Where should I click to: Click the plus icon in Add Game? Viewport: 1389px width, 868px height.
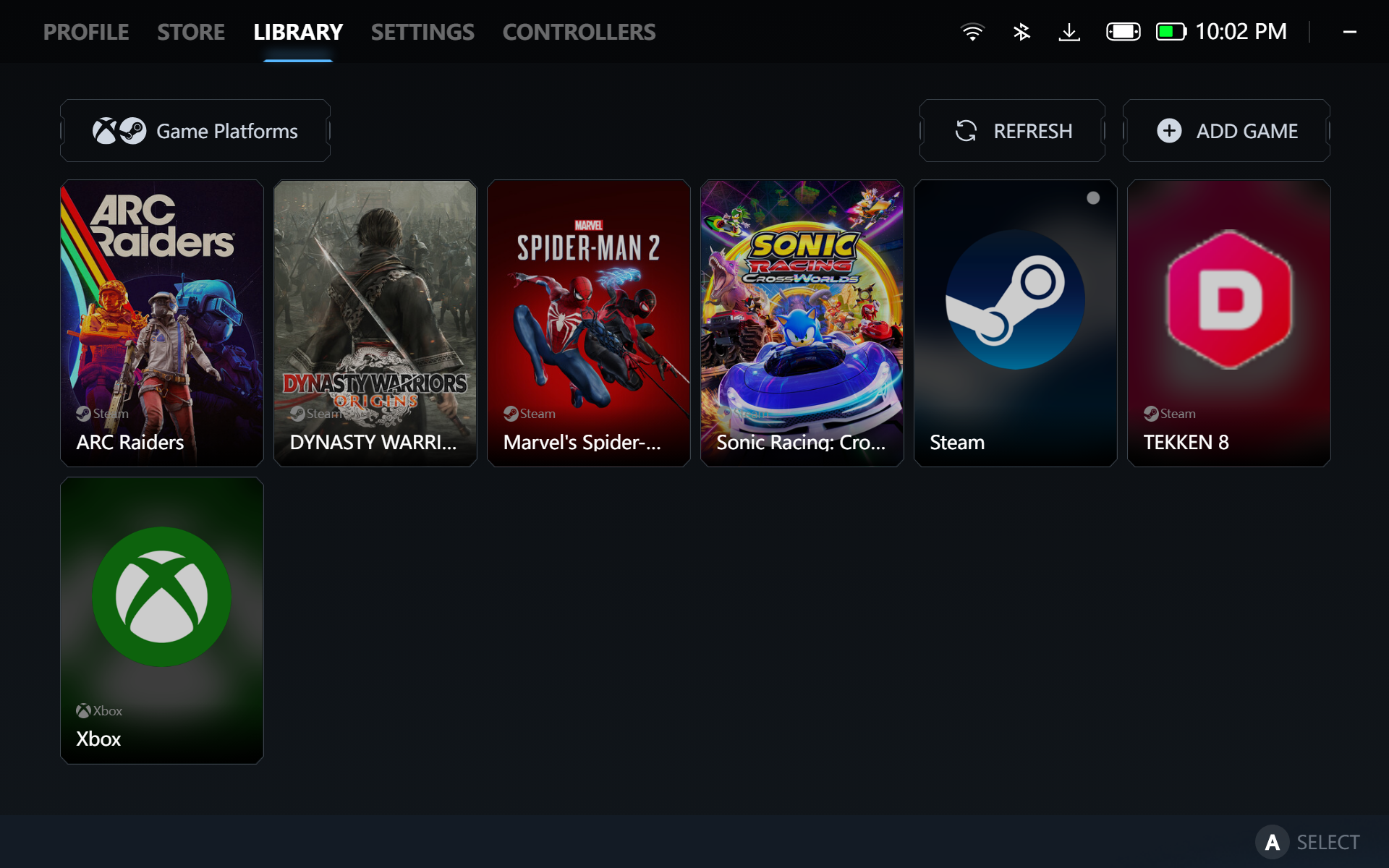coord(1169,131)
